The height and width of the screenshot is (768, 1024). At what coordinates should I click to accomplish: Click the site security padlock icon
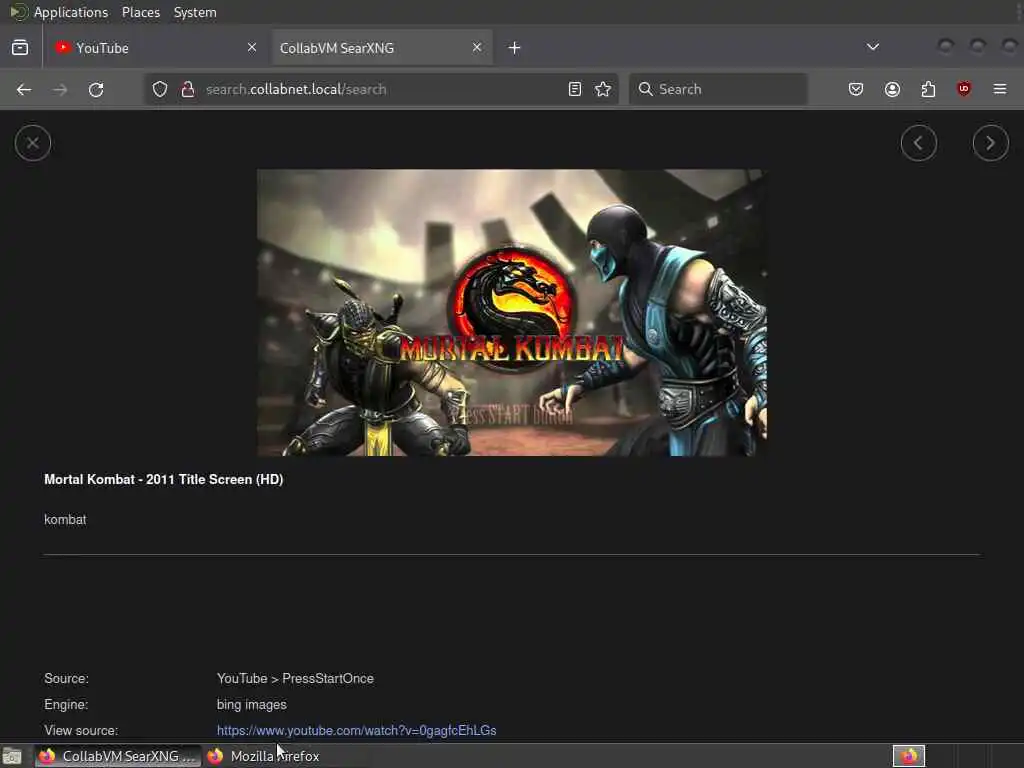[x=188, y=89]
